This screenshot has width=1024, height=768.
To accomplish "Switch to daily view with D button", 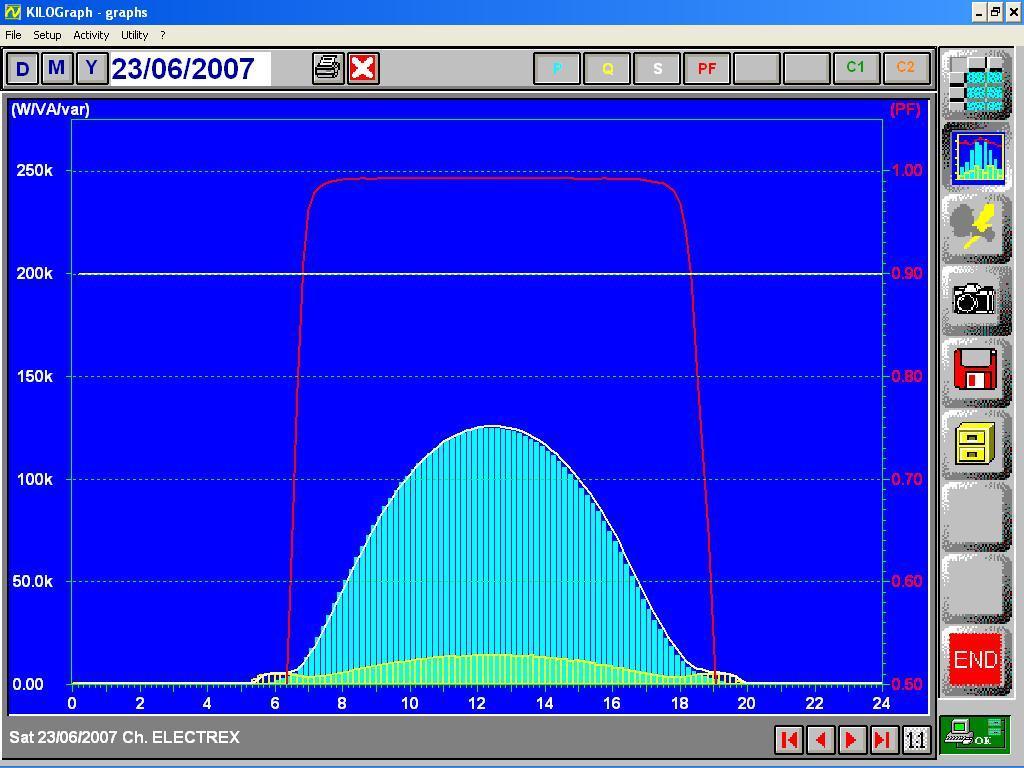I will click(x=22, y=68).
